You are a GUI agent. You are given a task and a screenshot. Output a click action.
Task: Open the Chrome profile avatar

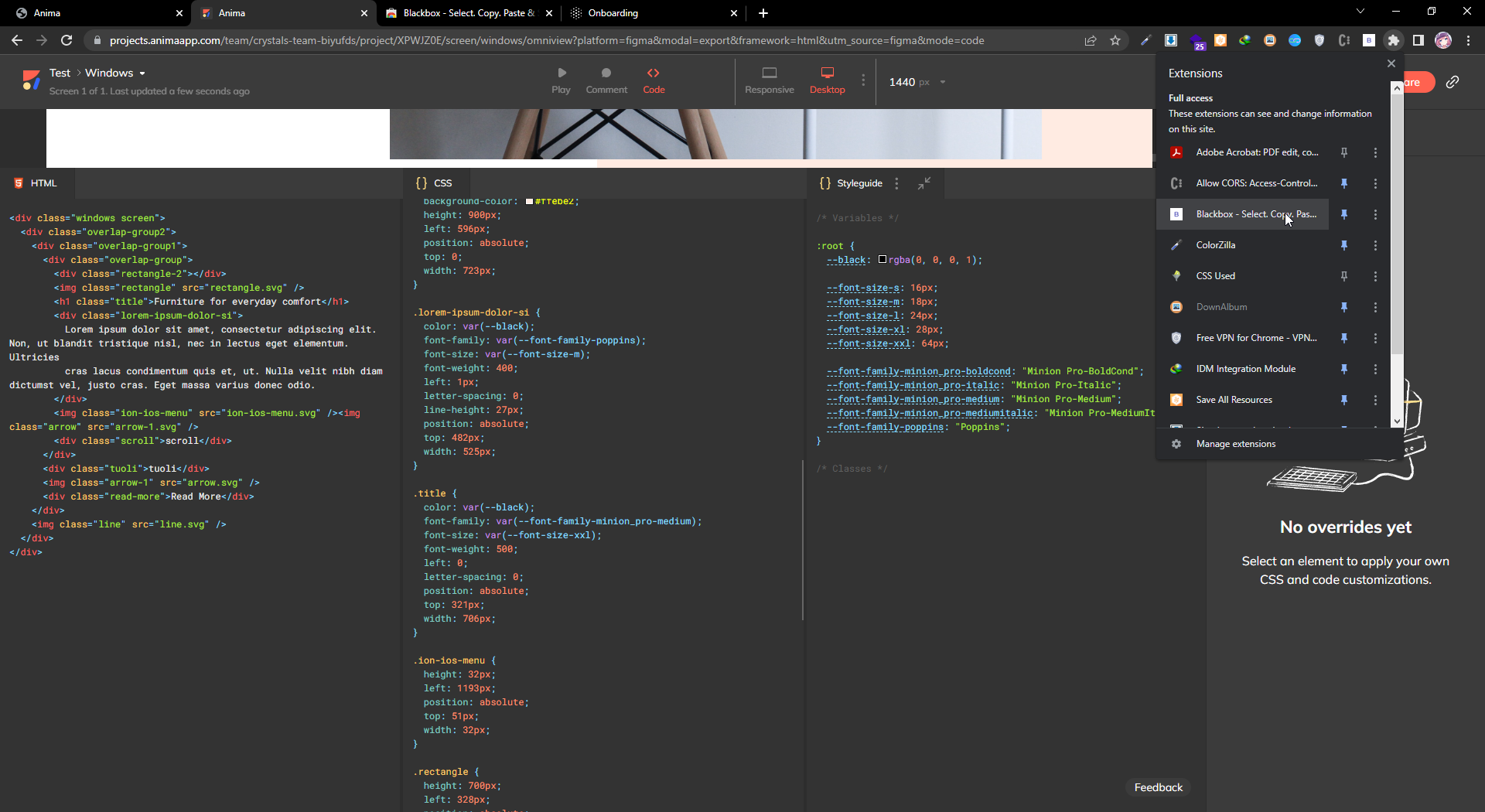pyautogui.click(x=1443, y=40)
